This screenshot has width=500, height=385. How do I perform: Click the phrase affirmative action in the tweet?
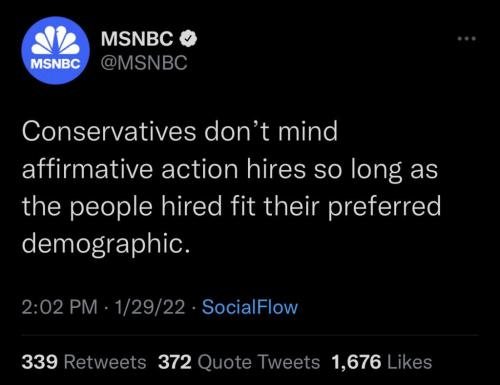(130, 169)
